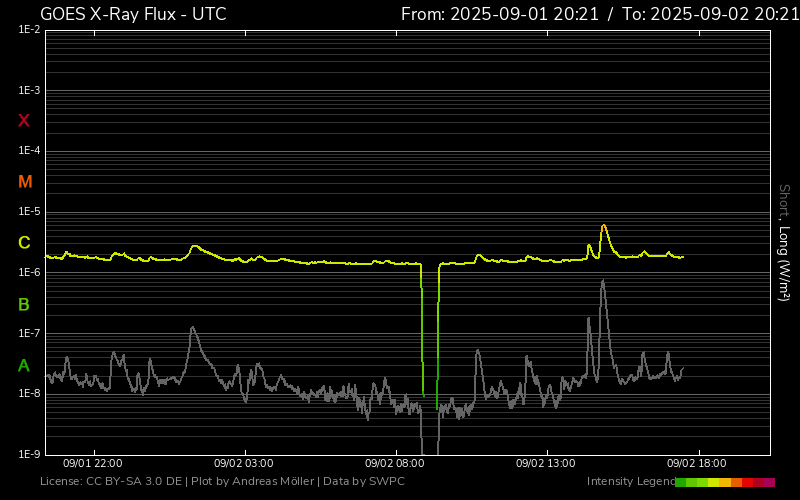The height and width of the screenshot is (500, 800).
Task: Select the 09/01 22:00 time axis label
Action: (93, 464)
